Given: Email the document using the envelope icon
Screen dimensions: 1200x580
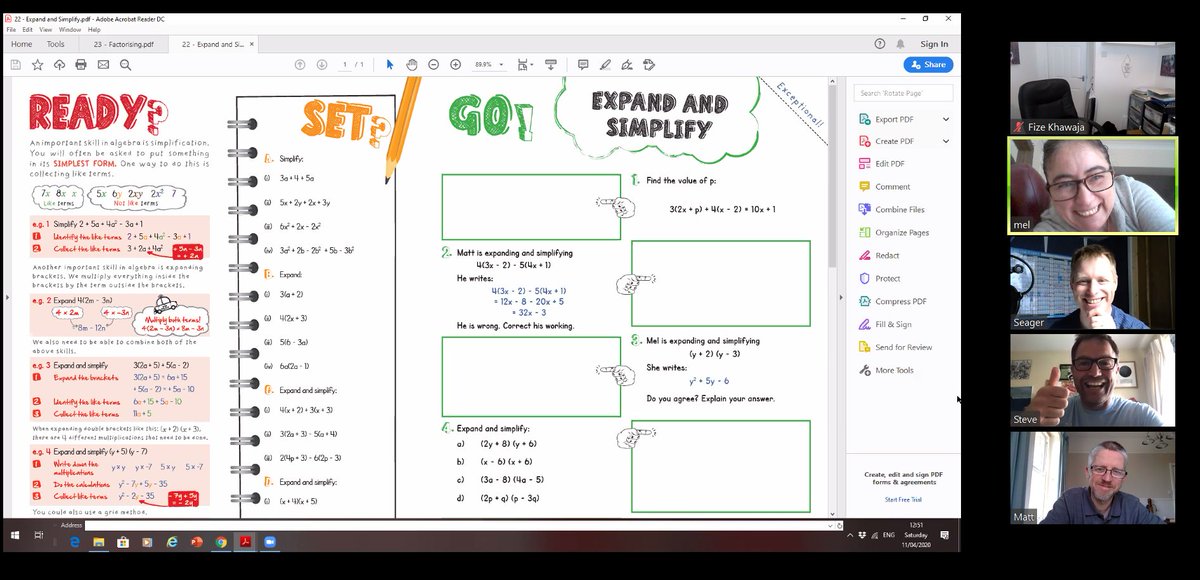Looking at the screenshot, I should point(102,64).
